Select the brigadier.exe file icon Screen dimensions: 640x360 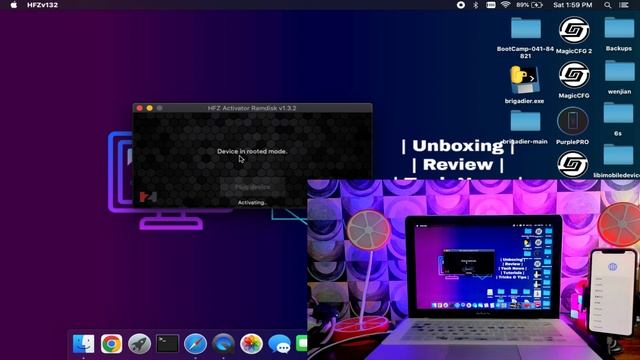pos(524,80)
